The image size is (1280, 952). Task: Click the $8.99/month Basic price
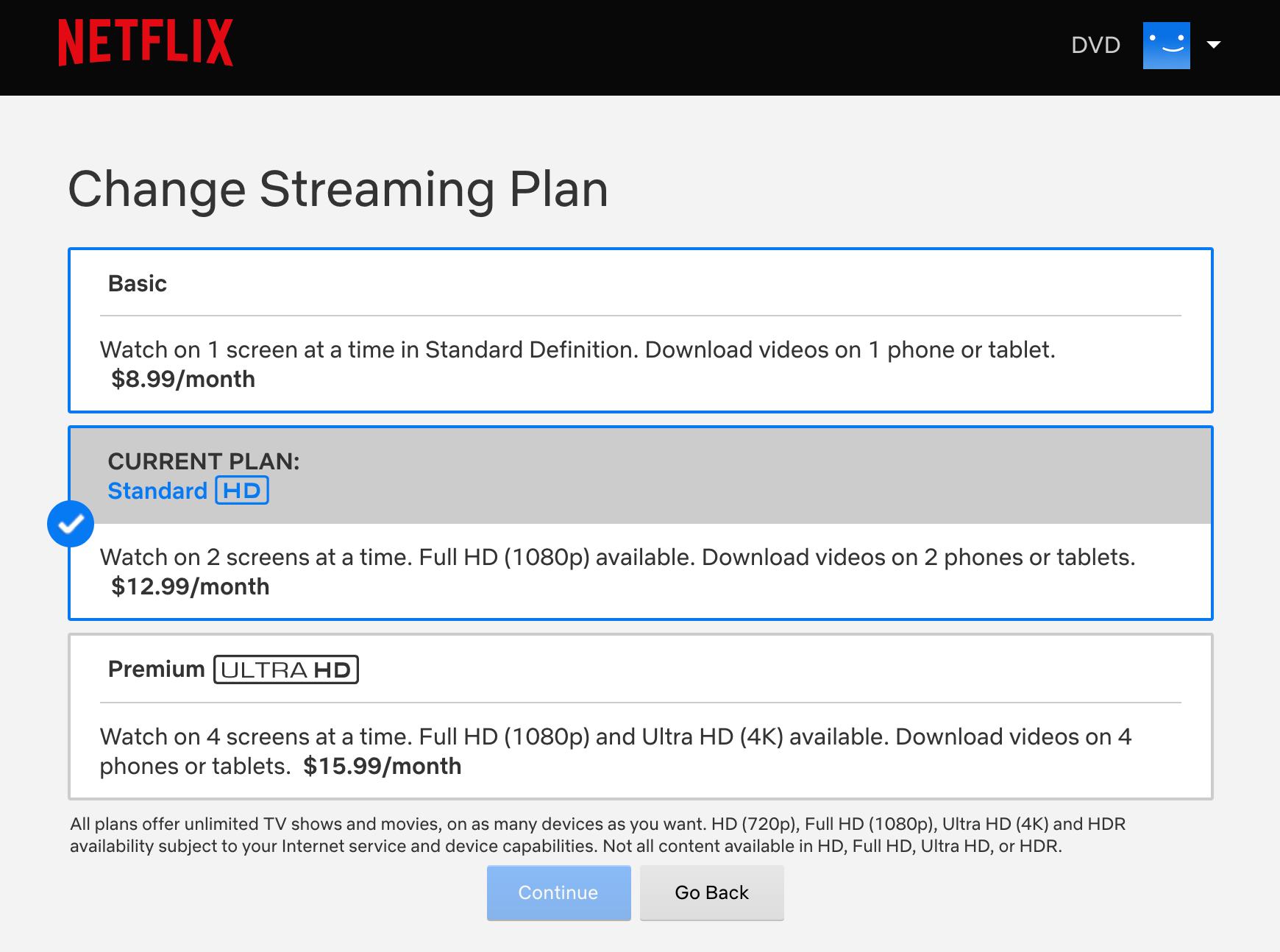183,379
